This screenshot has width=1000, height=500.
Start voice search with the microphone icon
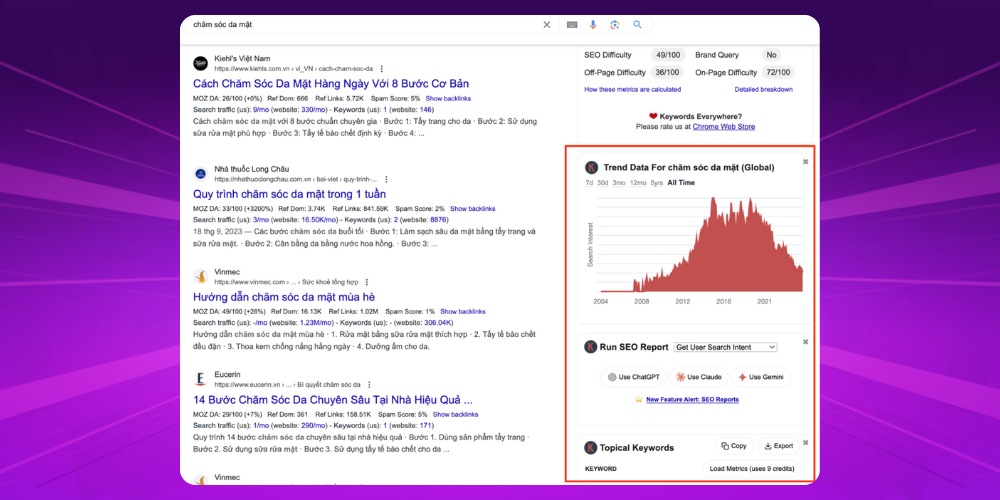(x=593, y=25)
